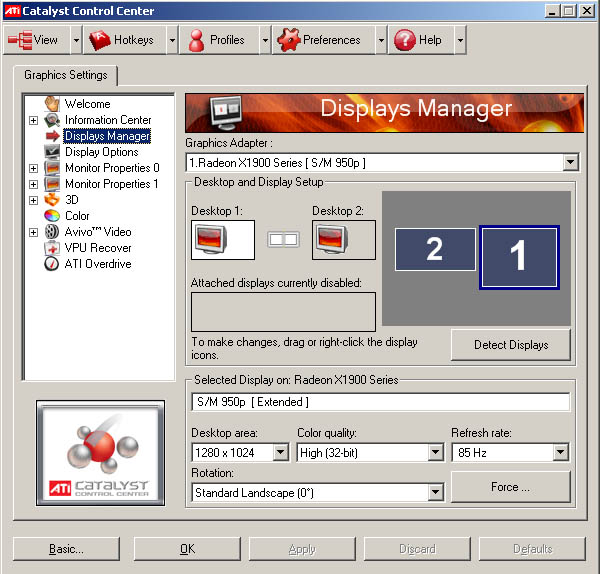This screenshot has width=600, height=574.
Task: Click the Force refresh rate button
Action: tap(511, 487)
